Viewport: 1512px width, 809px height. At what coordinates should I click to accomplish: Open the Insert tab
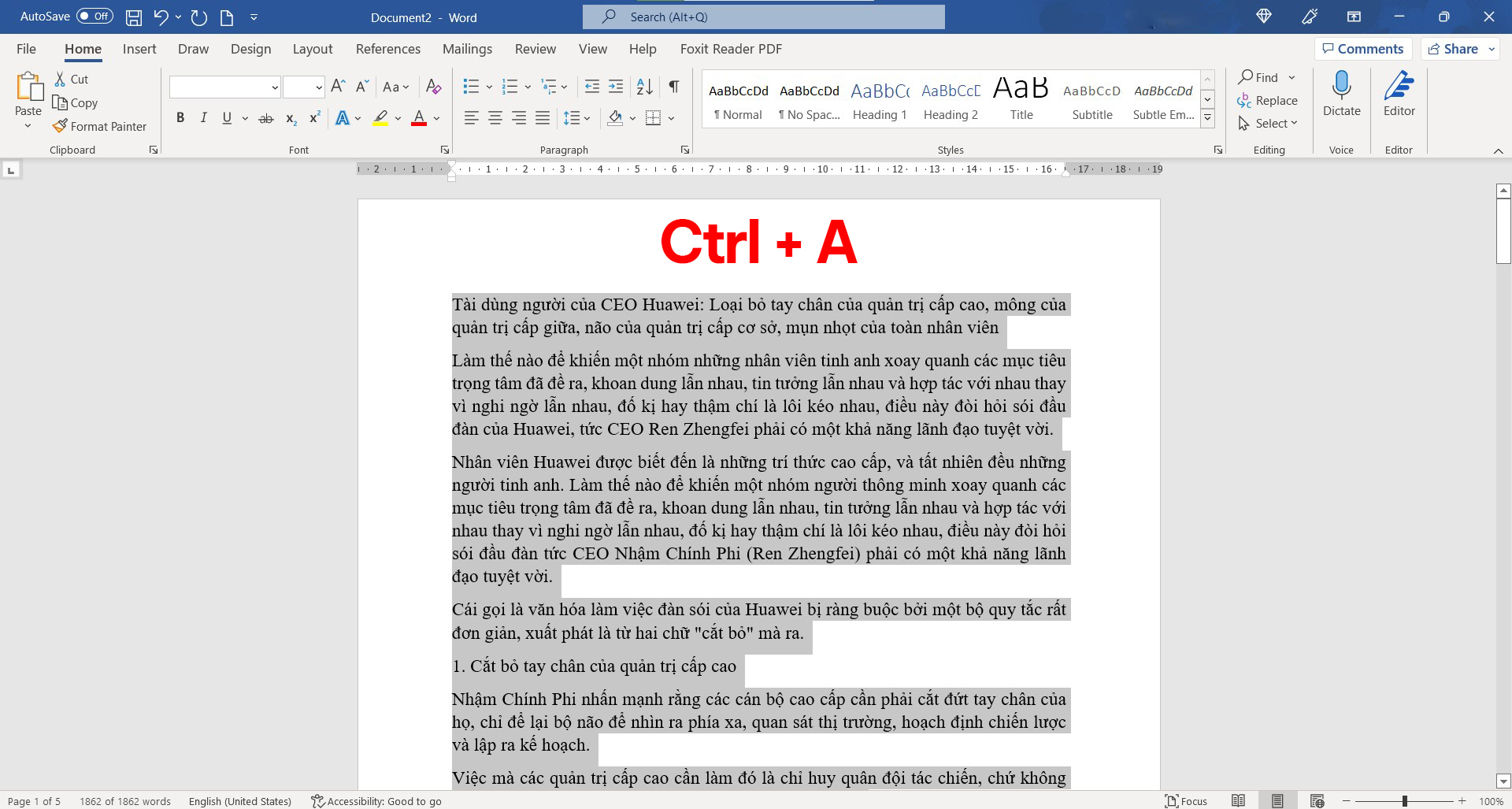139,49
